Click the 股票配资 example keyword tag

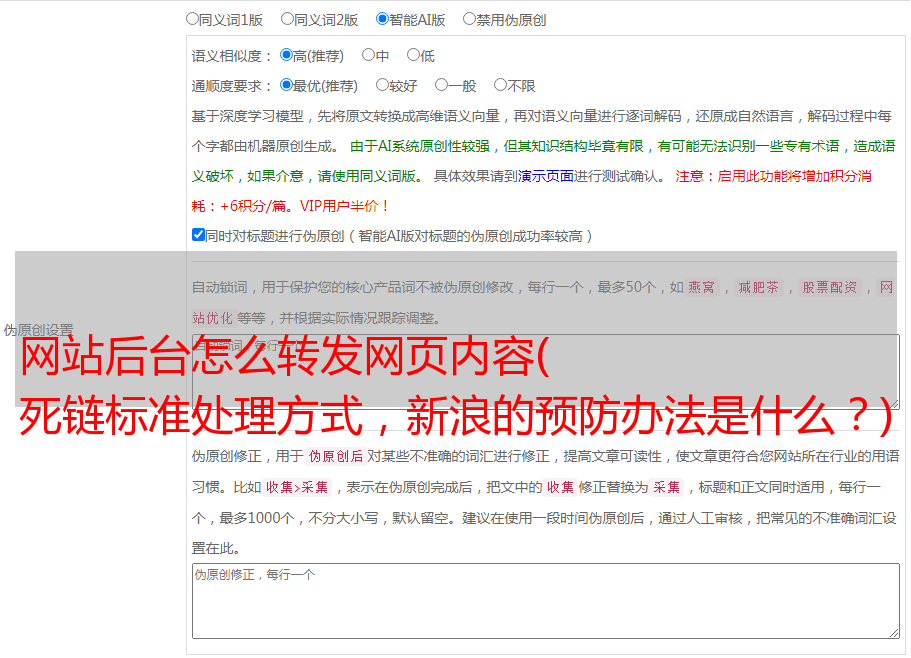829,287
